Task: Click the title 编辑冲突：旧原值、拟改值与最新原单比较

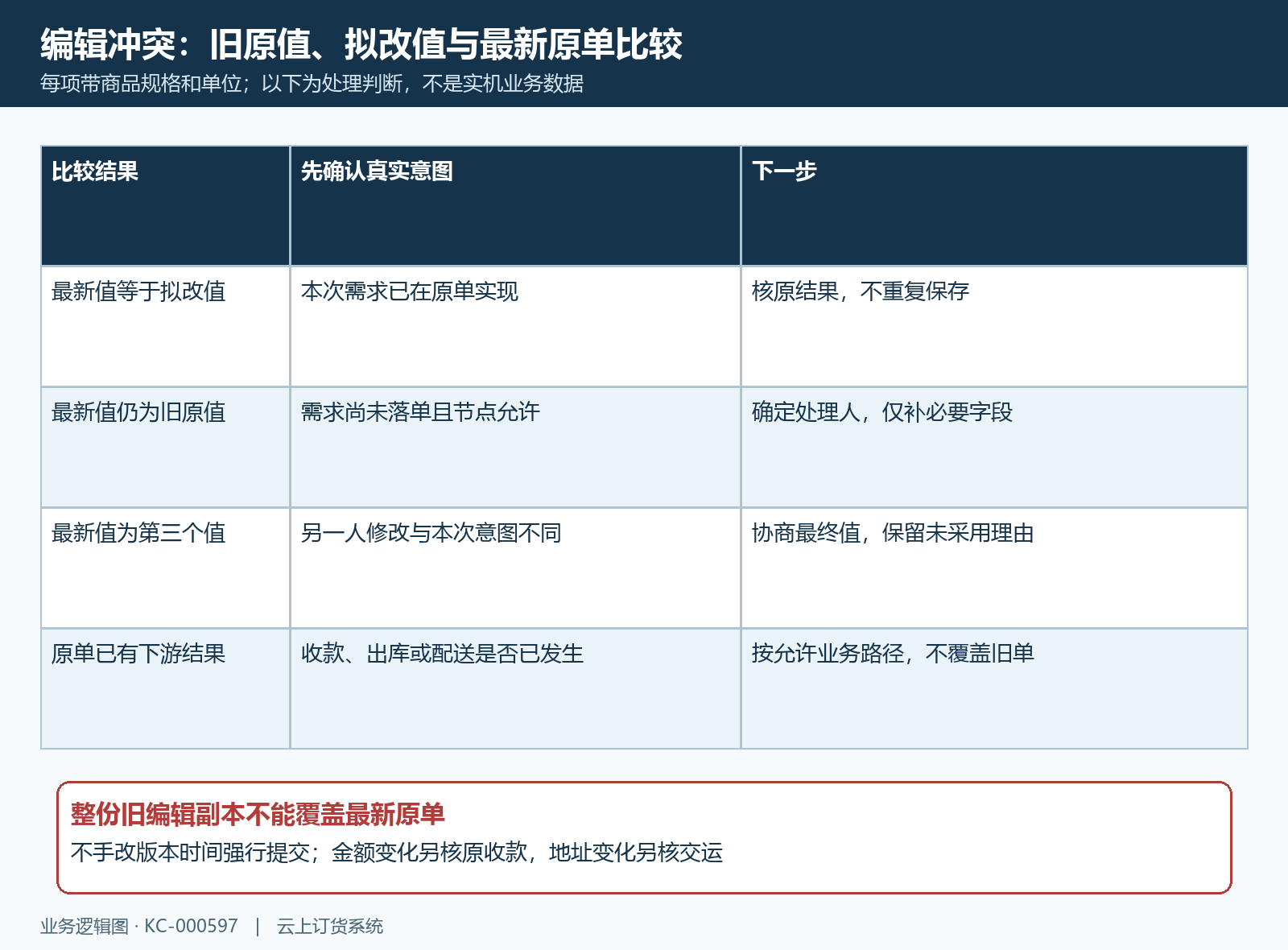Action: click(361, 44)
